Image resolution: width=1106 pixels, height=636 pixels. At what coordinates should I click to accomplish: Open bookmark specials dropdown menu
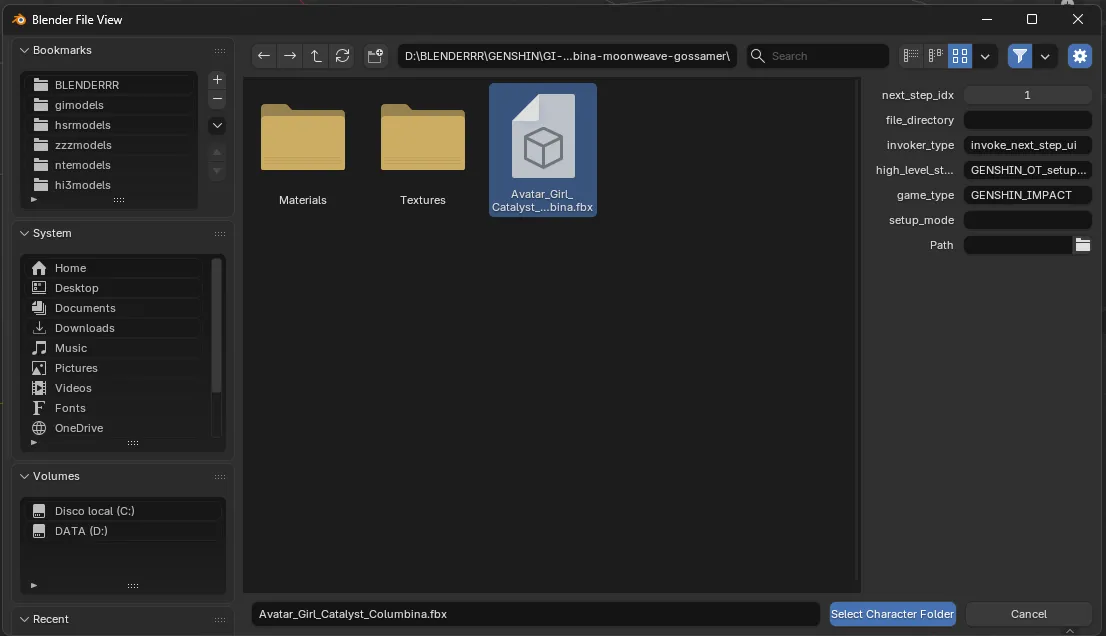(x=217, y=126)
